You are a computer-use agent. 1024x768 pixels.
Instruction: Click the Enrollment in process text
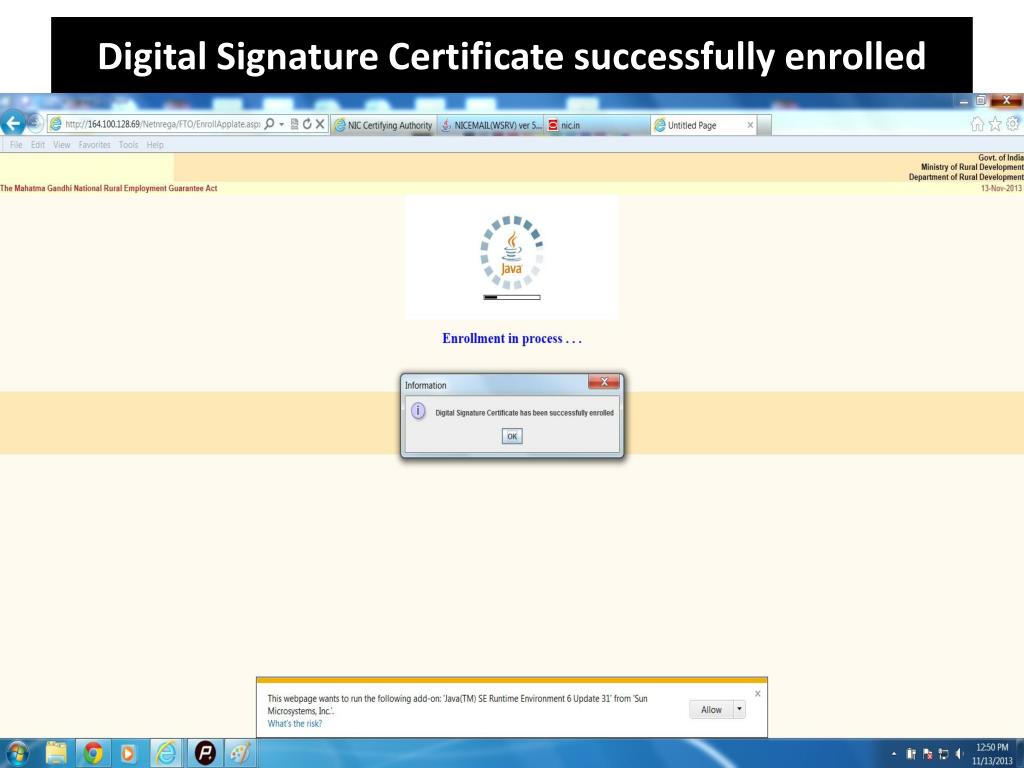512,338
